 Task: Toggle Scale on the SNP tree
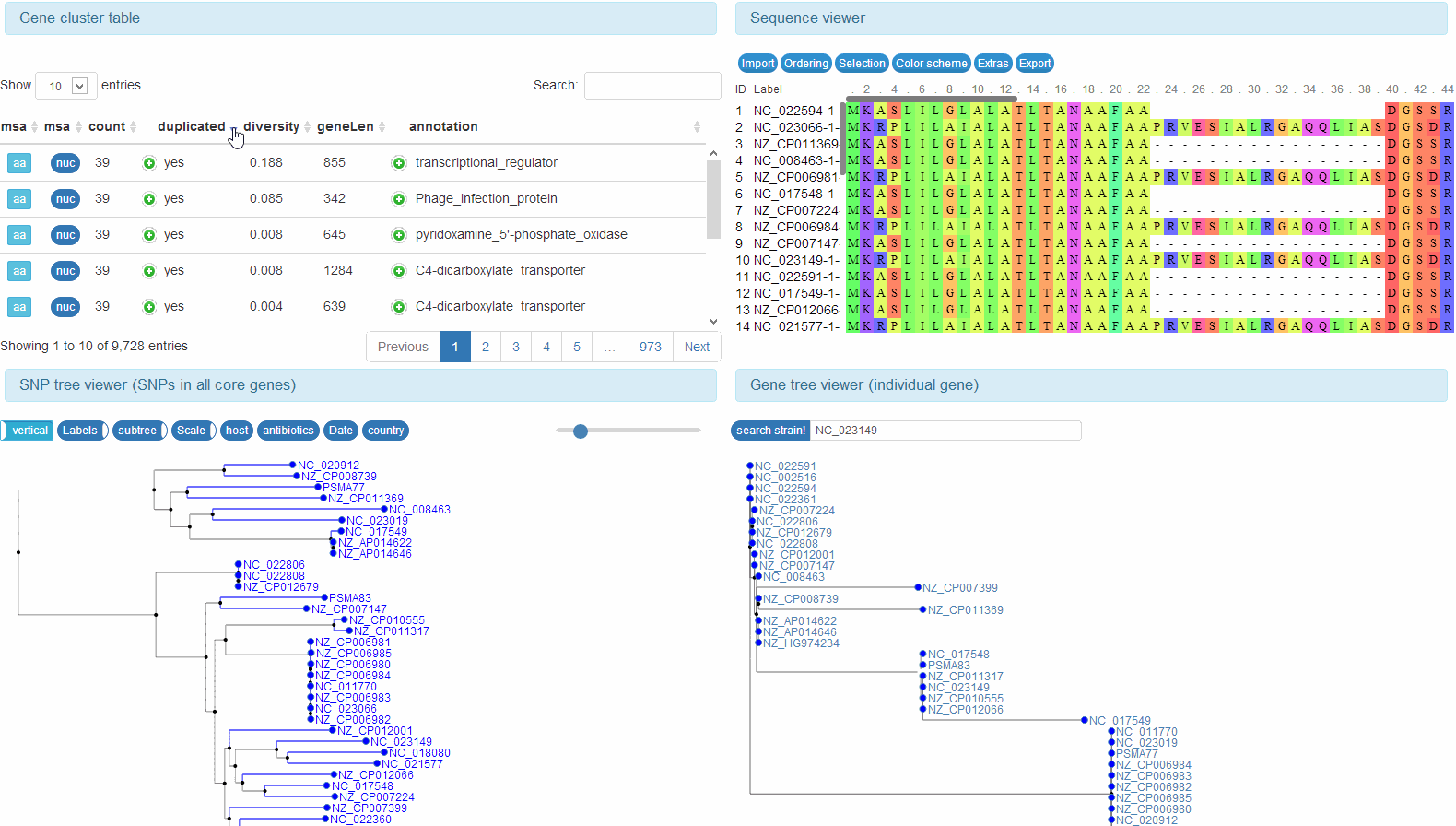[194, 431]
